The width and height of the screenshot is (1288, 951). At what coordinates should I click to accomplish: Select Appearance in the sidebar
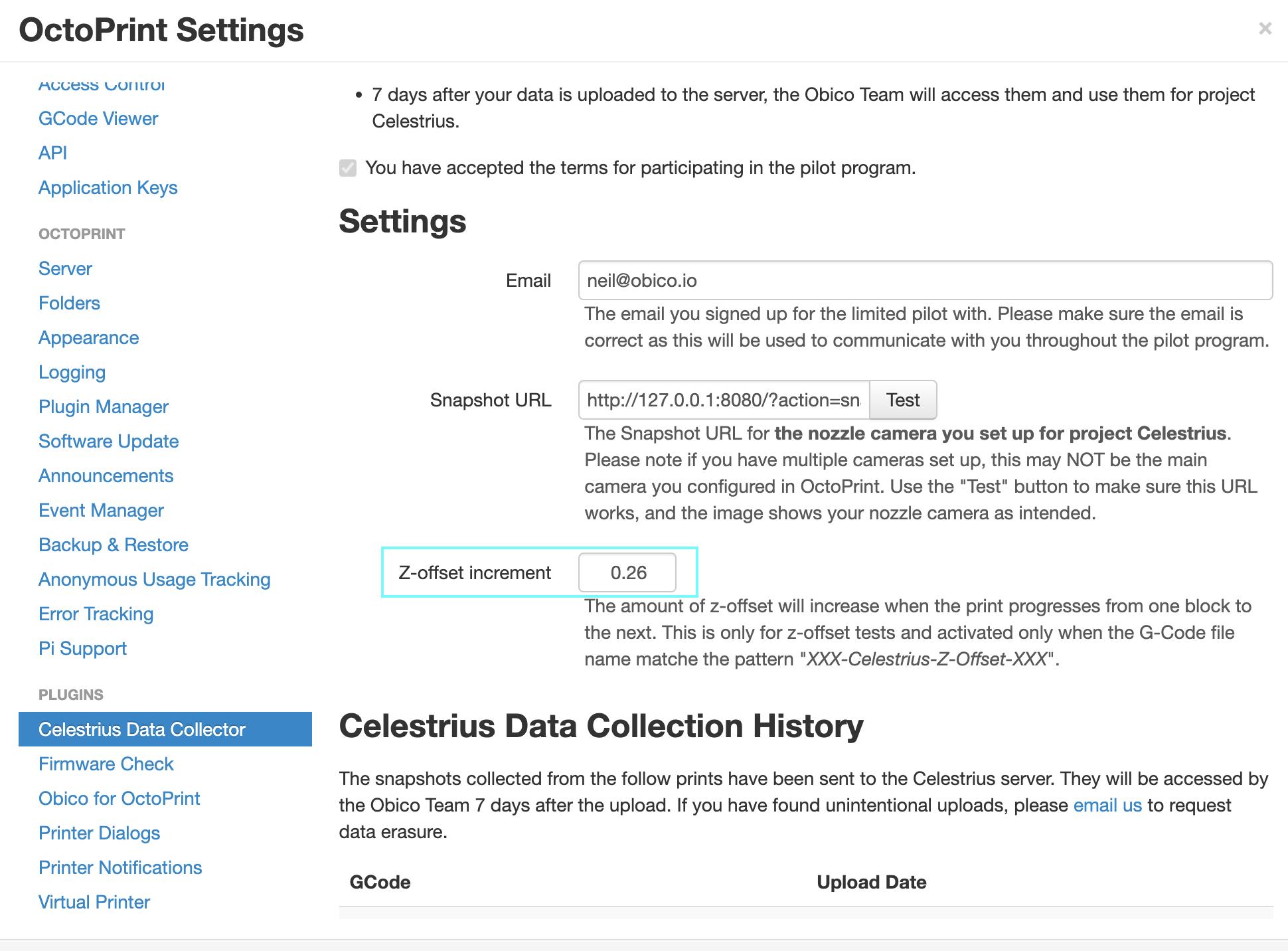point(89,337)
